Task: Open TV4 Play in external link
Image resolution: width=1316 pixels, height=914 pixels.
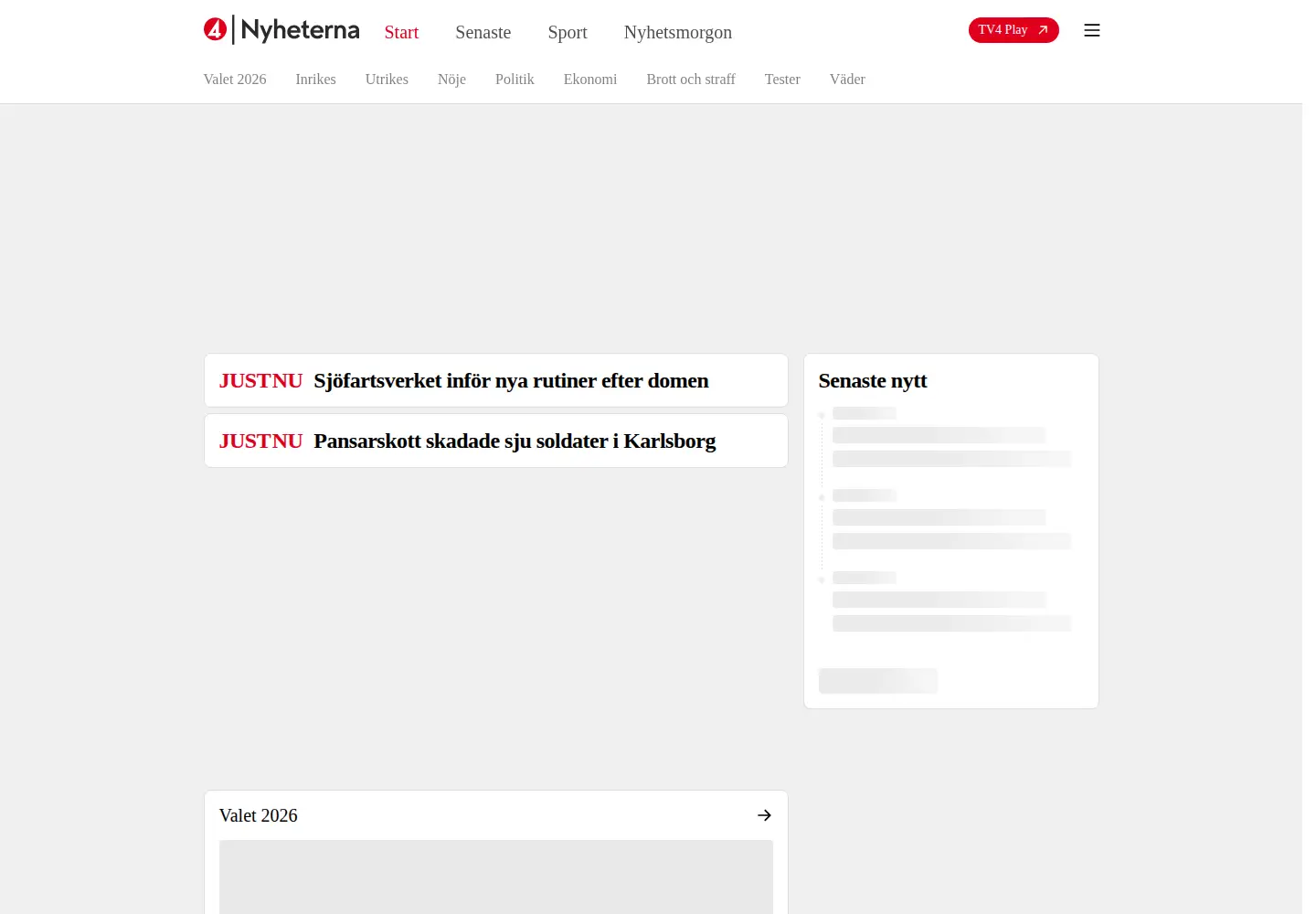Action: point(1014,30)
